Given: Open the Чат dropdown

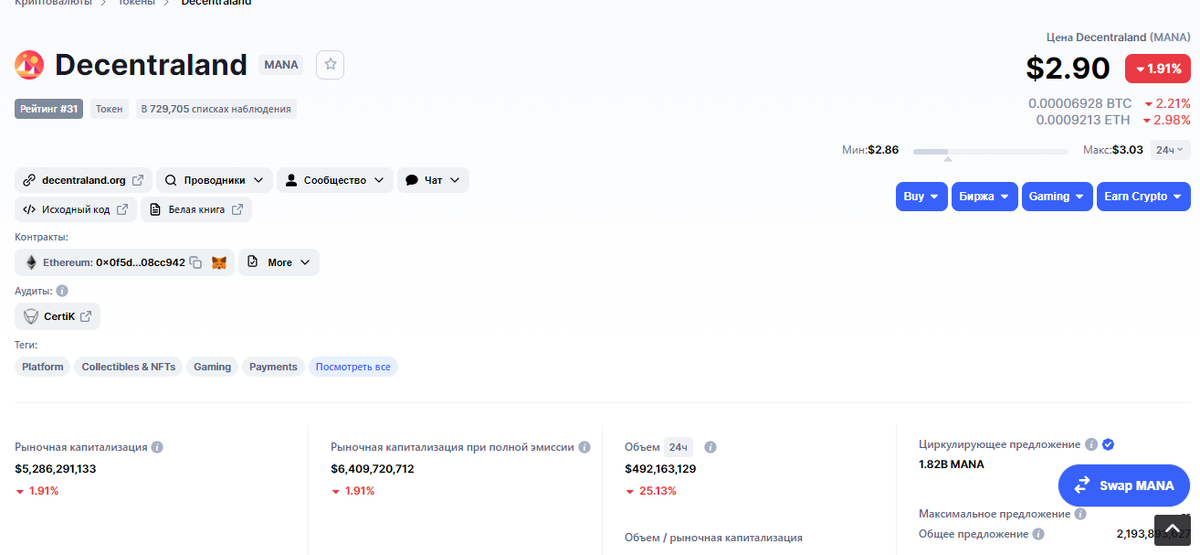Looking at the screenshot, I should pyautogui.click(x=433, y=180).
